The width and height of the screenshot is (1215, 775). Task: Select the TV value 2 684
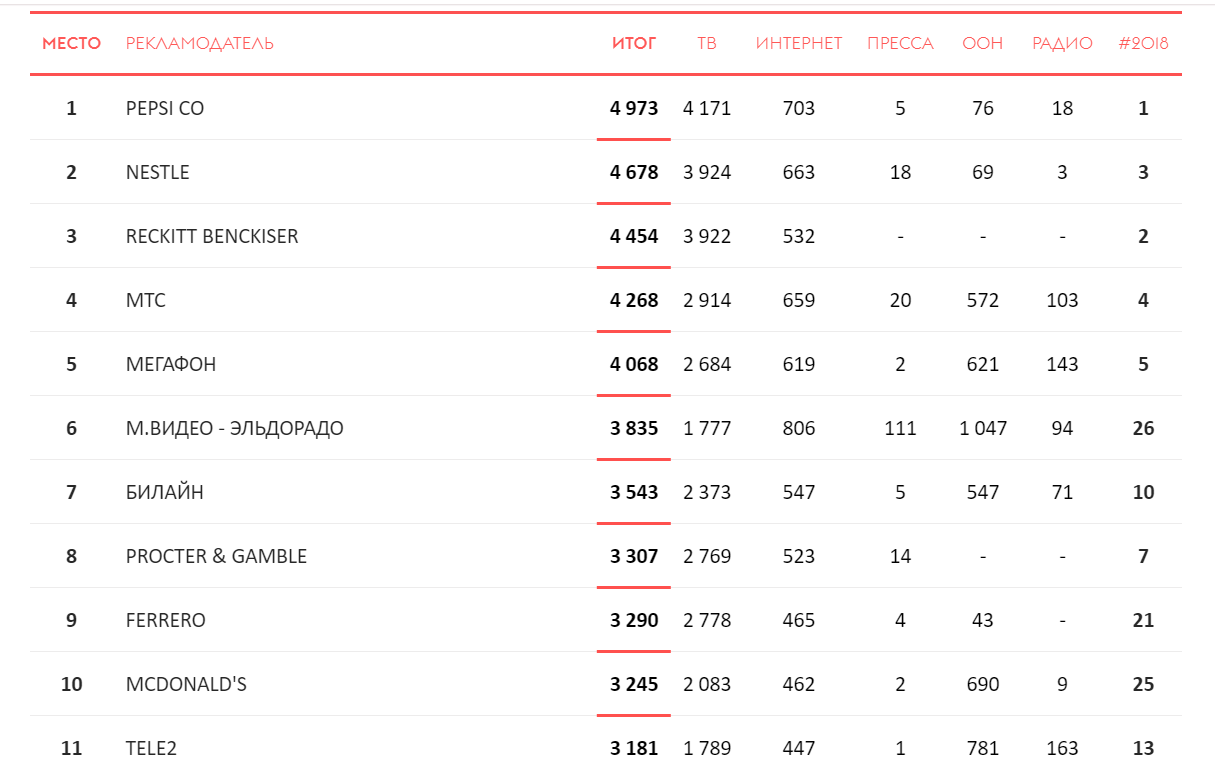click(x=707, y=364)
